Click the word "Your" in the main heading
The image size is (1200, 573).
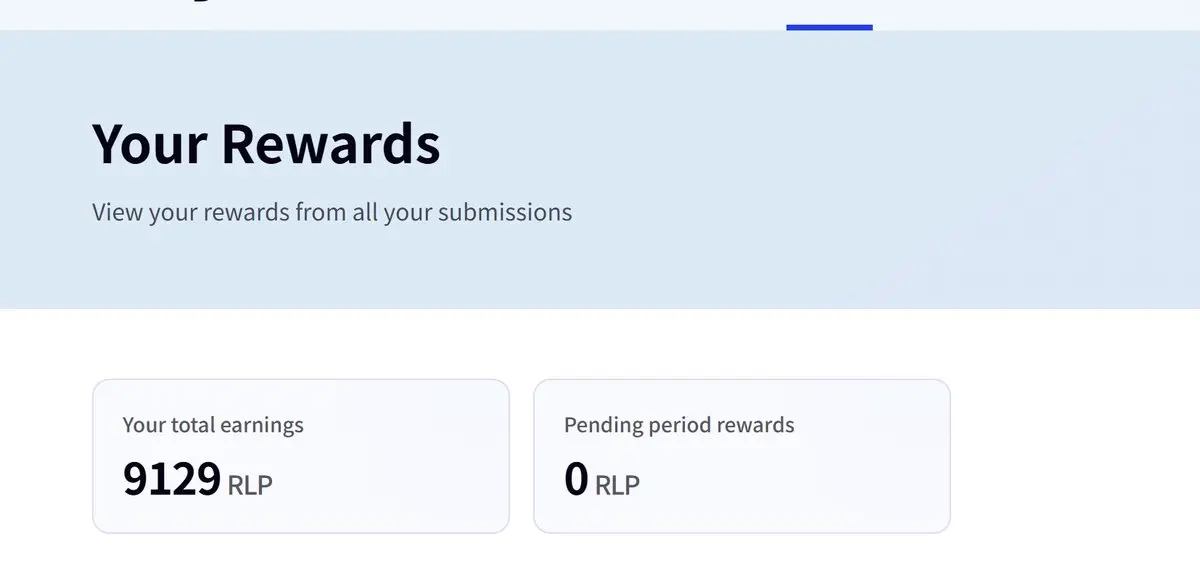click(x=149, y=144)
